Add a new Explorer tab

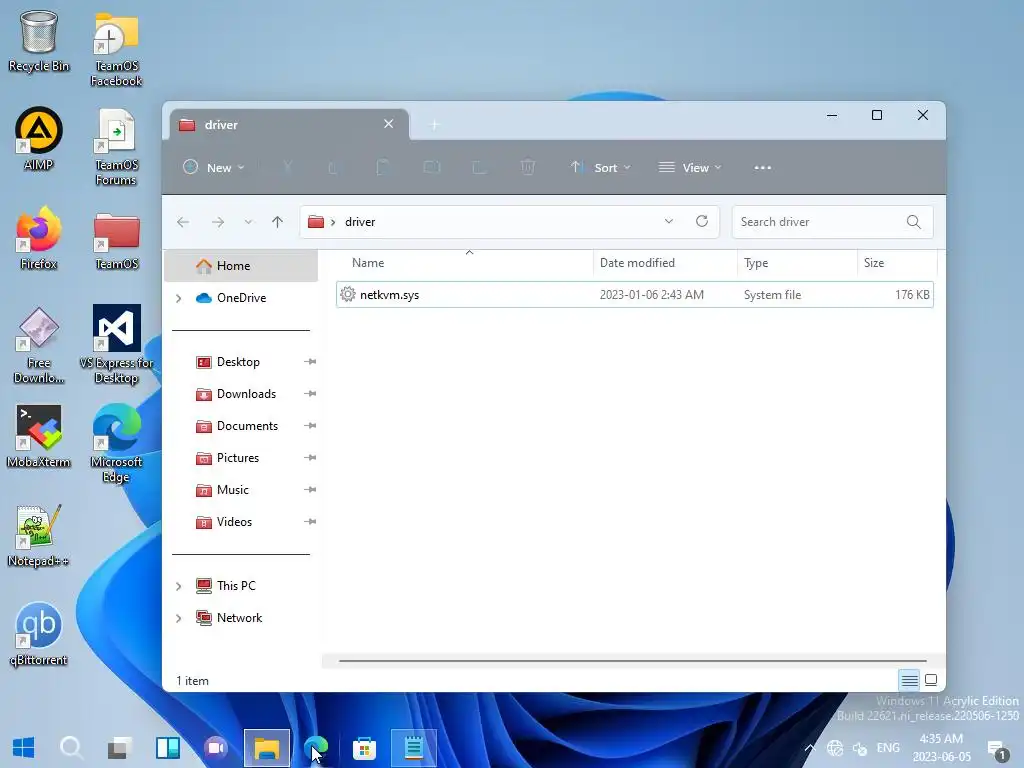(434, 125)
